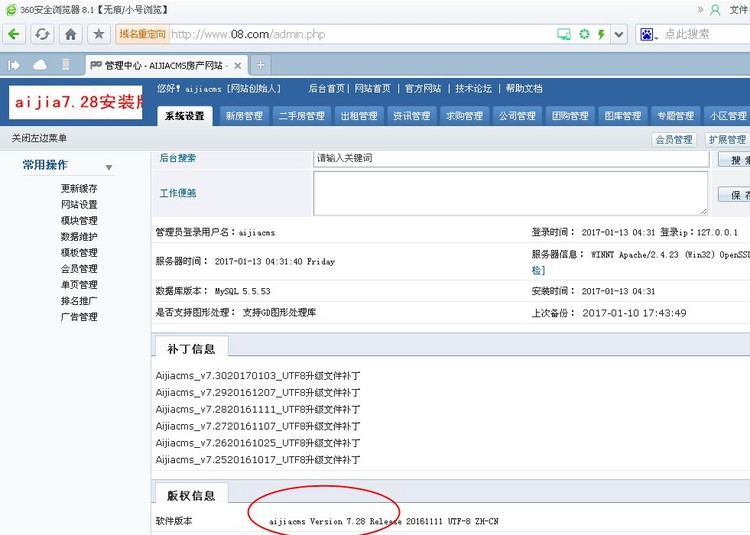Click the green circular arrows icon
Viewport: 750px width, 535px height.
584,34
